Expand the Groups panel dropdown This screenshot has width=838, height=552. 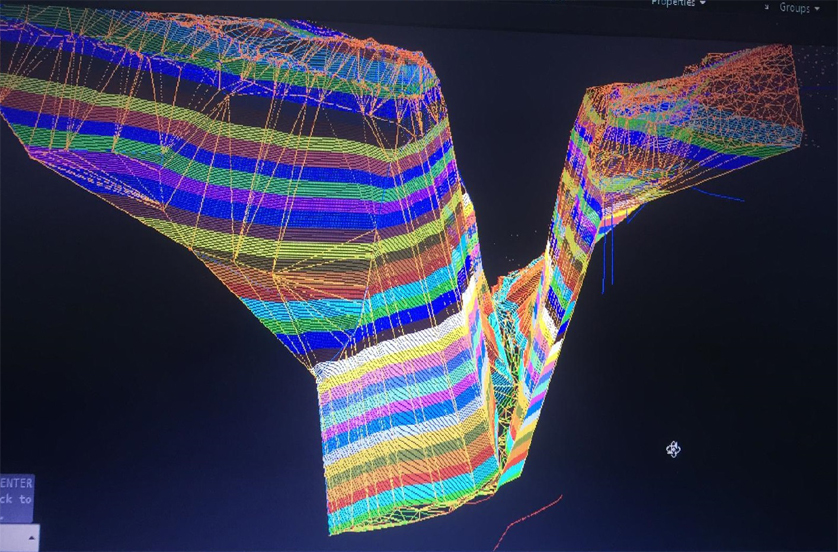point(797,8)
